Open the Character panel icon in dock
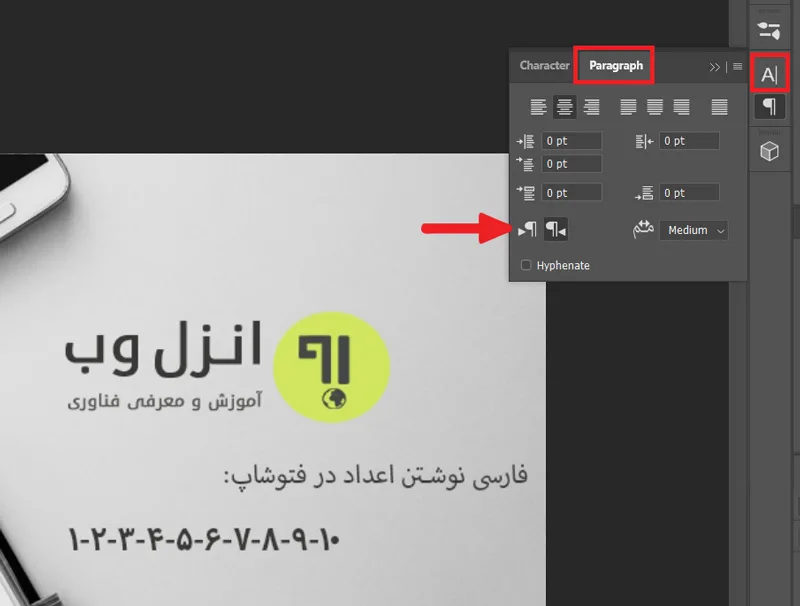 click(769, 75)
